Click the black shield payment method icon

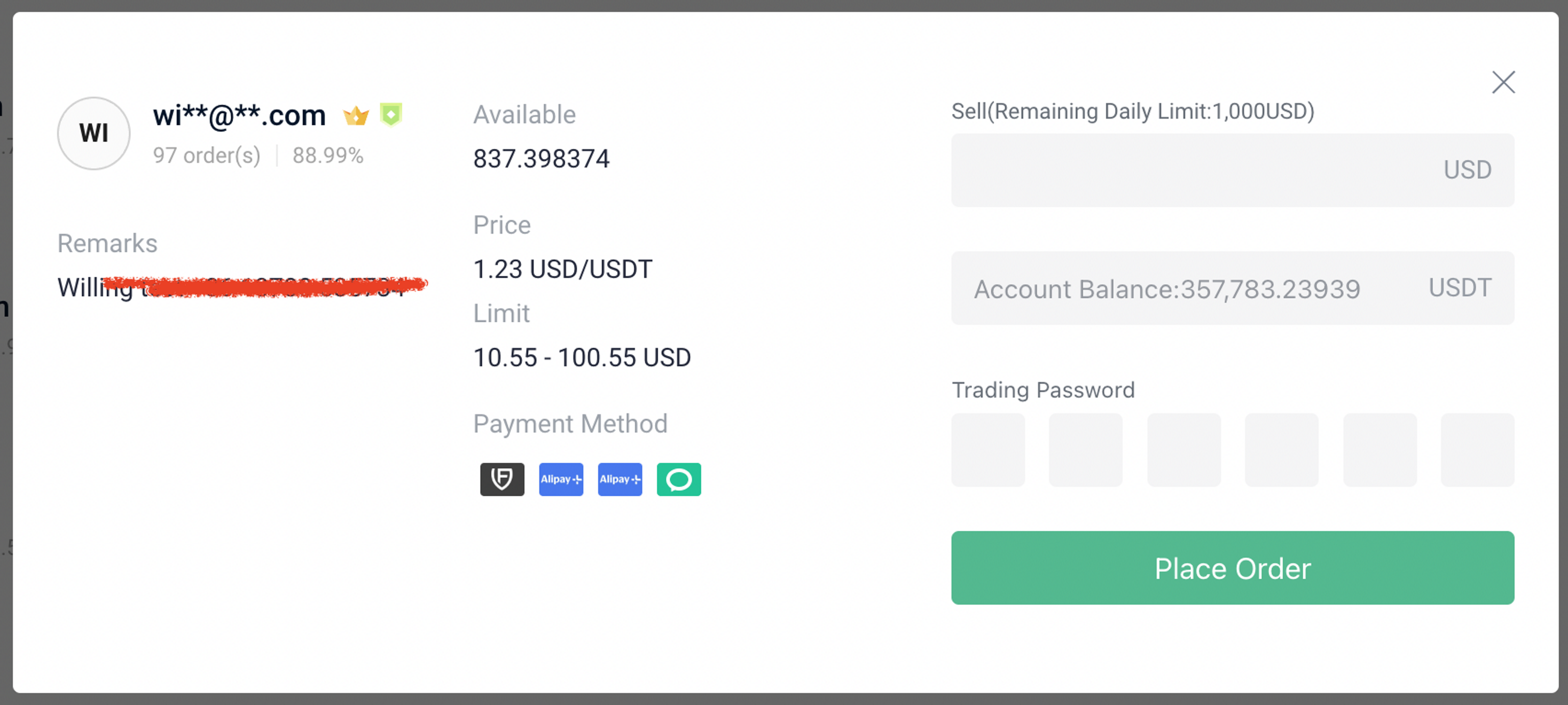tap(502, 479)
